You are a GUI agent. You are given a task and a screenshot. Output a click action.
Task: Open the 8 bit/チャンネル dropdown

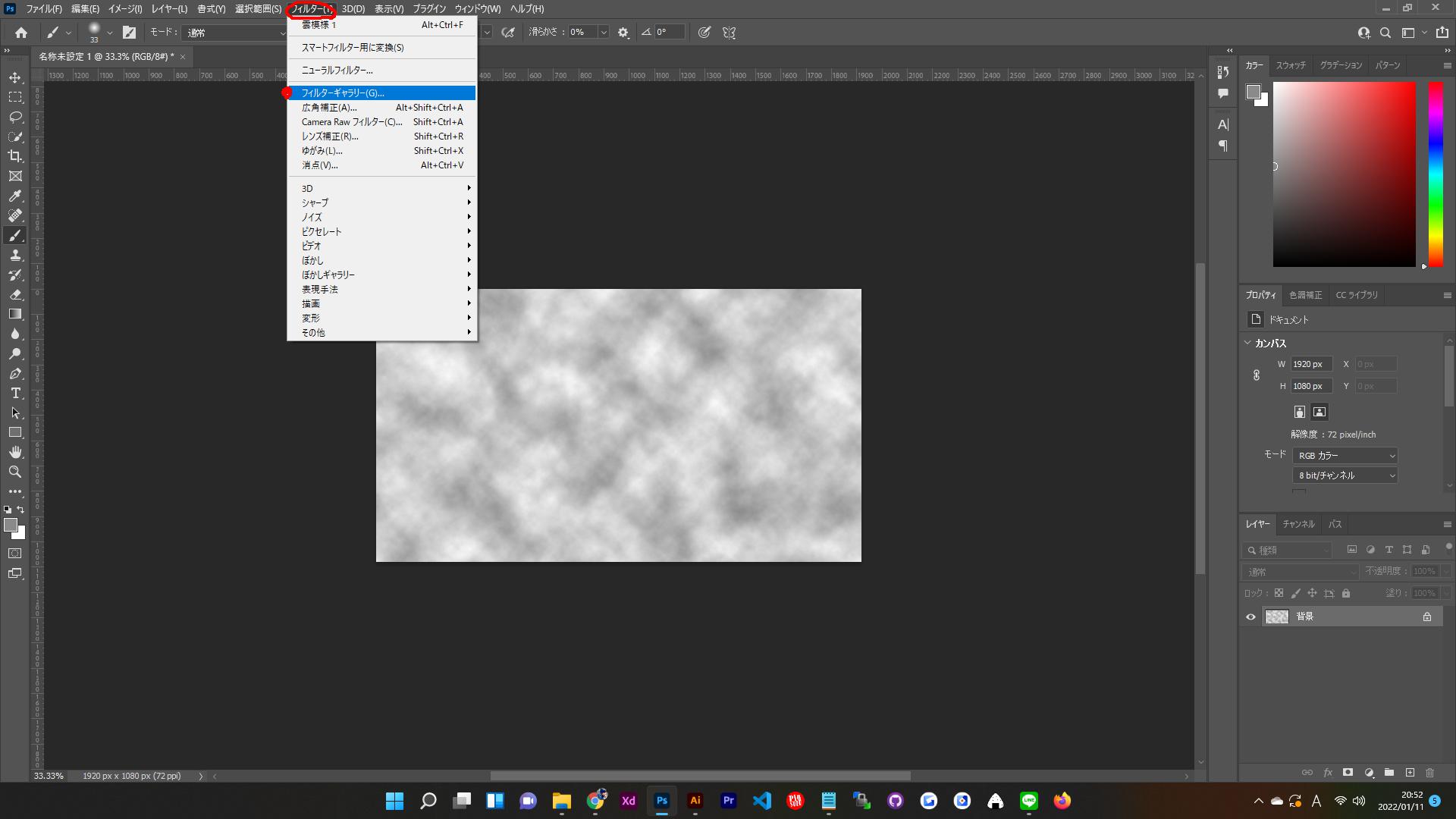(1345, 475)
